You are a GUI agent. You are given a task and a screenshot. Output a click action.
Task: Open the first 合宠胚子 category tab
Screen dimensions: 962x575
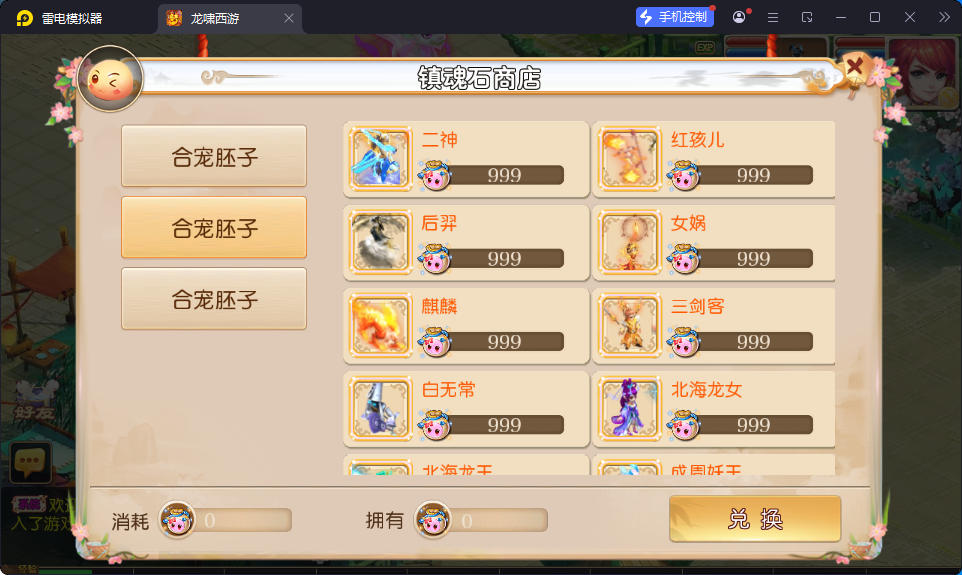tap(214, 156)
